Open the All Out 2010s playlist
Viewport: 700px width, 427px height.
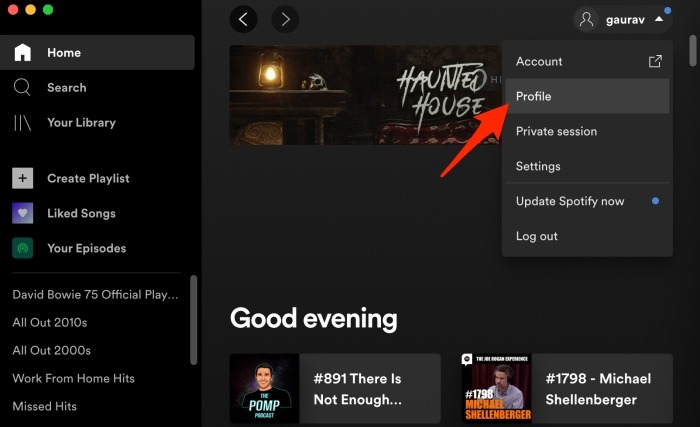(x=50, y=322)
